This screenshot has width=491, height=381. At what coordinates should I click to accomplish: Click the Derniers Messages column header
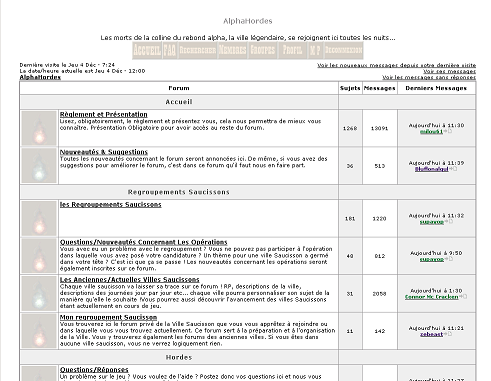click(x=436, y=88)
